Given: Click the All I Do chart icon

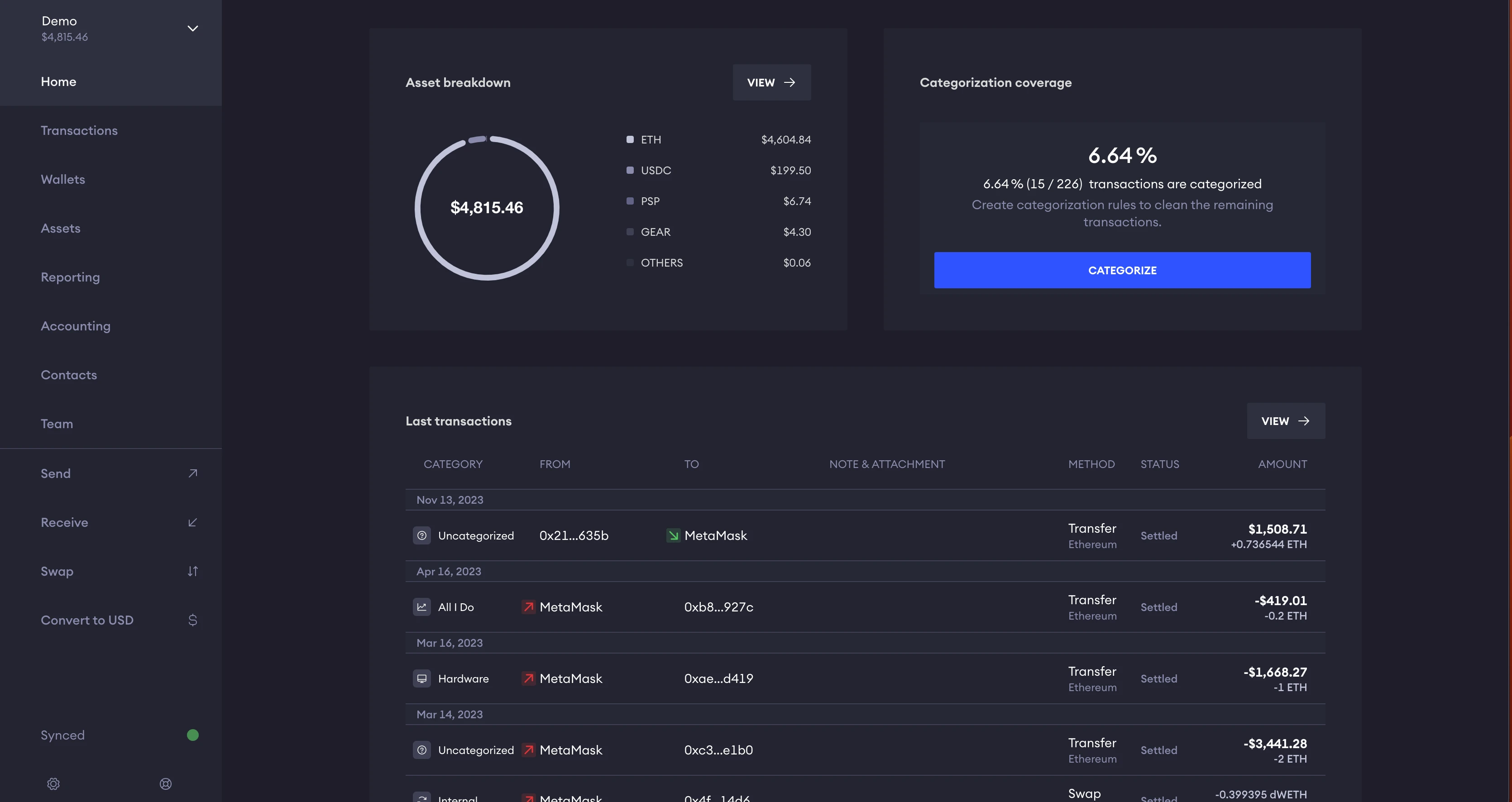Looking at the screenshot, I should coord(421,607).
